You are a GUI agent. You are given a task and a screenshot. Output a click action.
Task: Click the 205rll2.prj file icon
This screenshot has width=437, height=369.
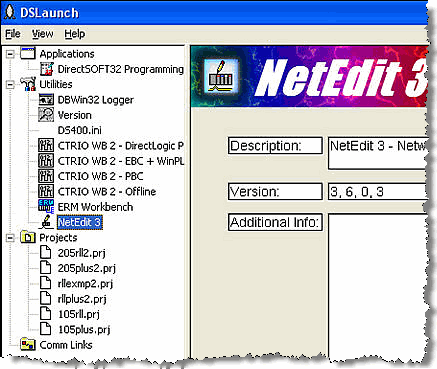pyautogui.click(x=46, y=253)
